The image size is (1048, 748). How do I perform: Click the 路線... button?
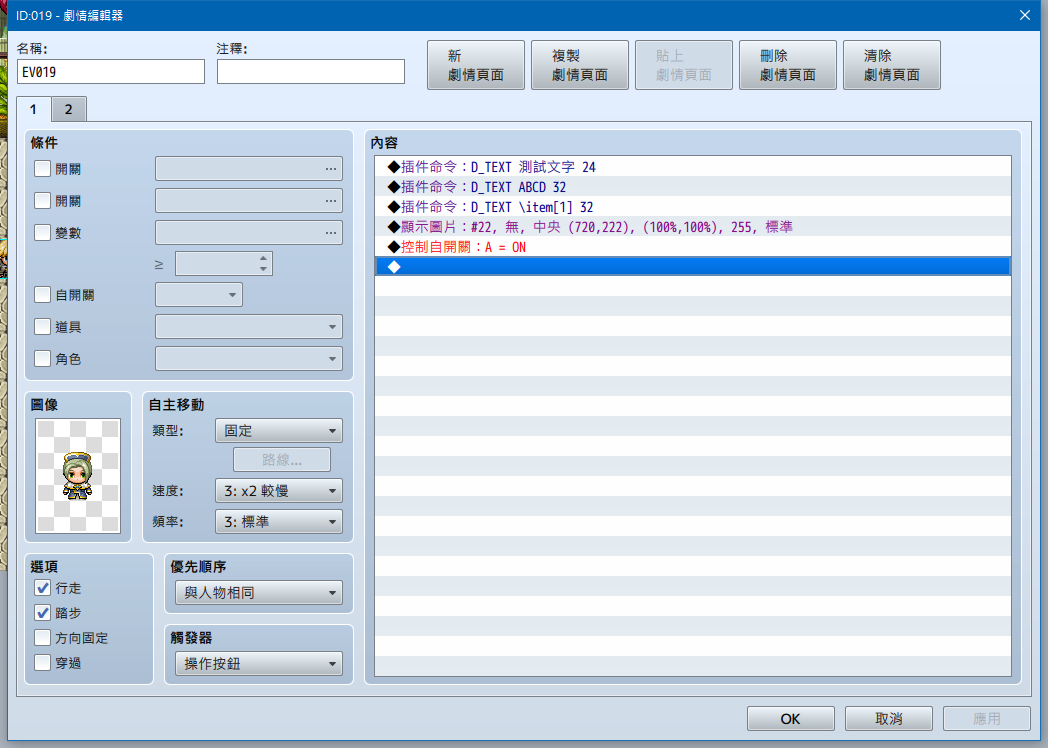coord(282,460)
